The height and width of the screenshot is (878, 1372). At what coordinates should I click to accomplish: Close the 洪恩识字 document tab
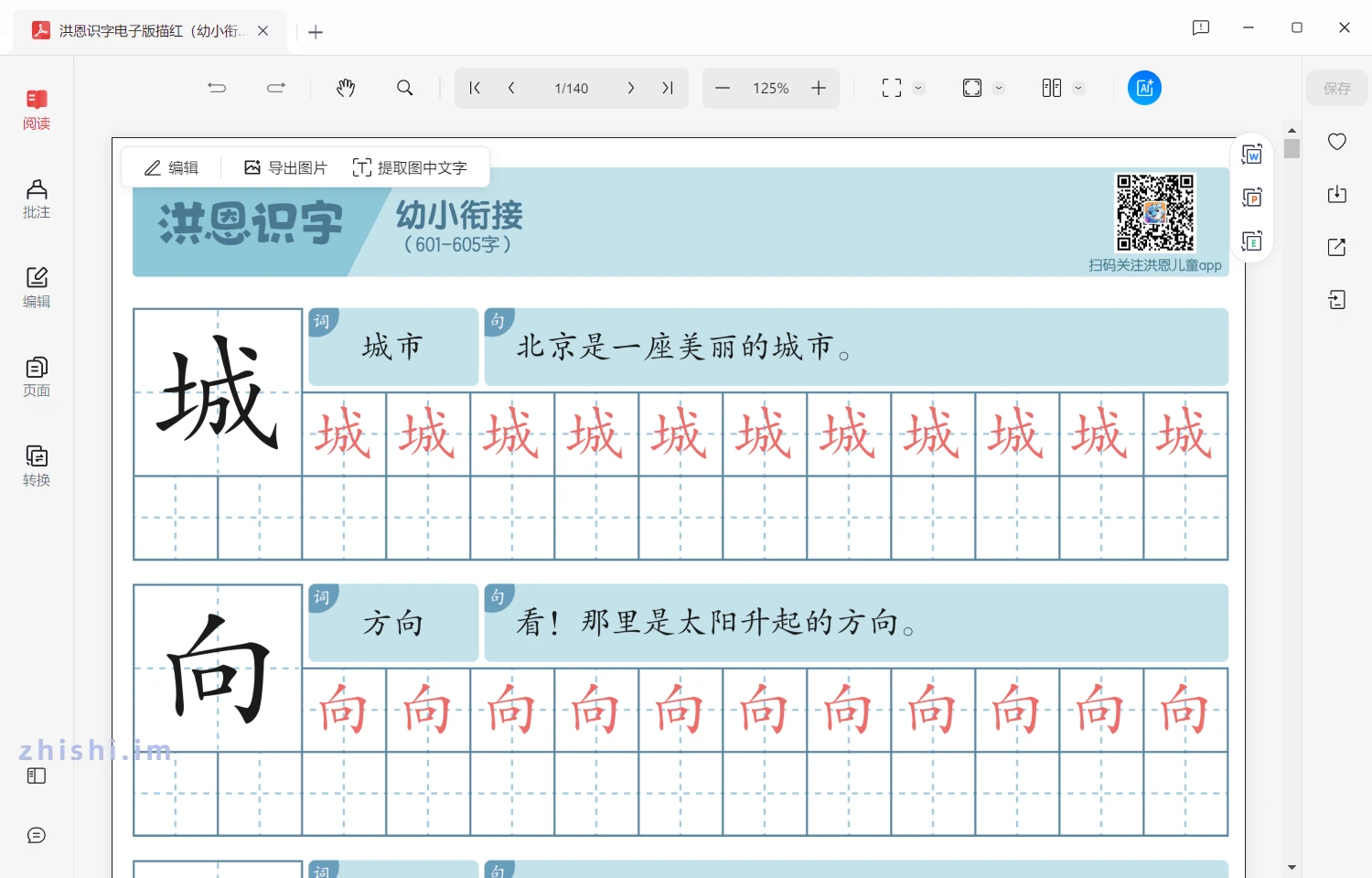pos(263,31)
